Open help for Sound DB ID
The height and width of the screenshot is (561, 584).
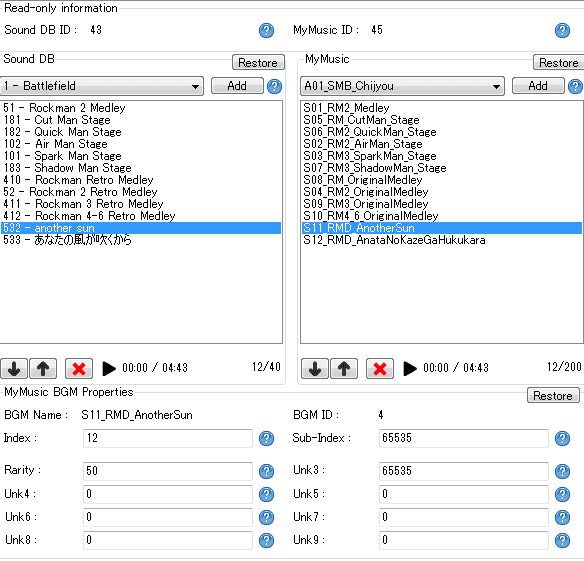(x=266, y=30)
